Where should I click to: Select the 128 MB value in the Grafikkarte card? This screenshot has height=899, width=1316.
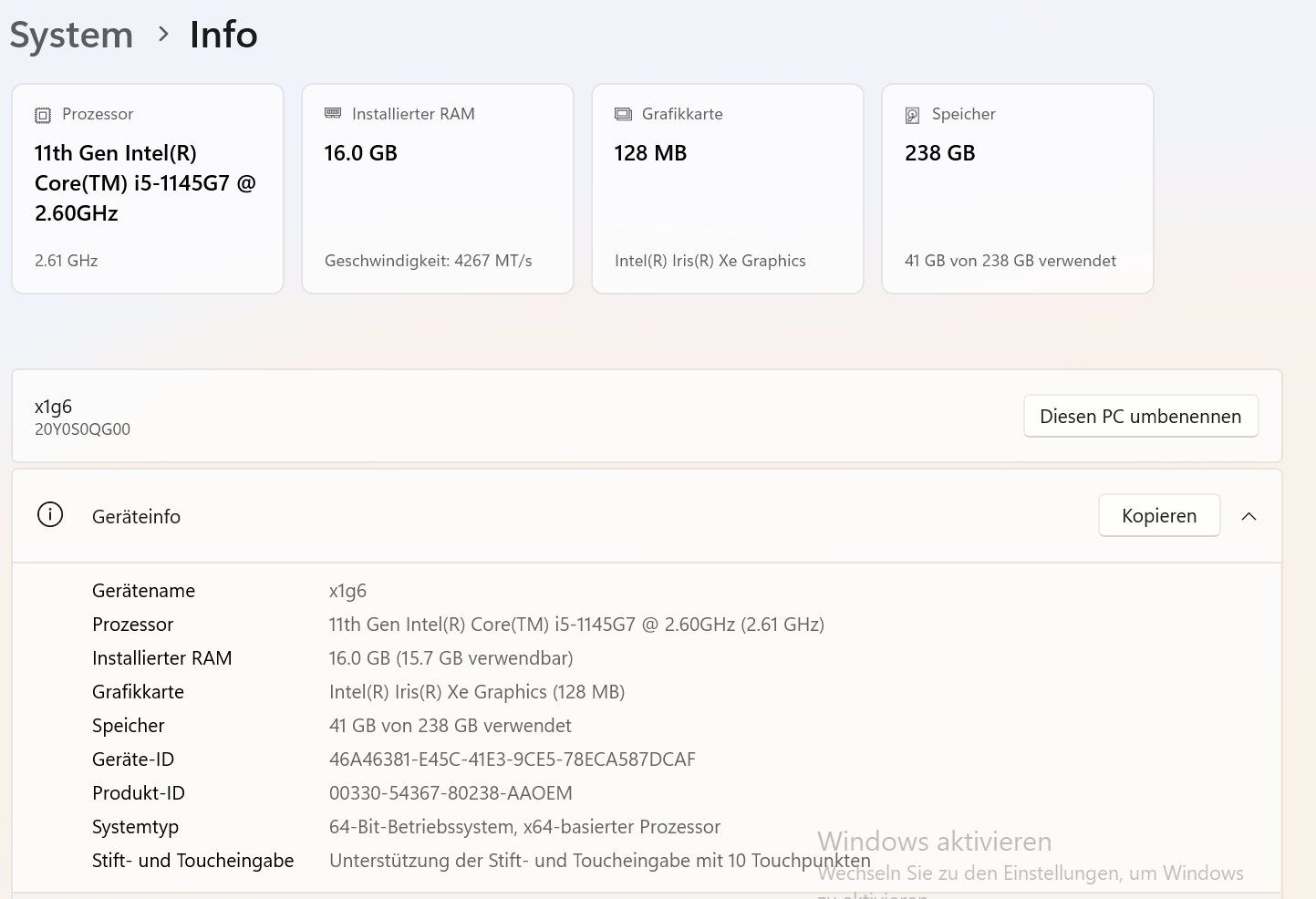coord(650,153)
